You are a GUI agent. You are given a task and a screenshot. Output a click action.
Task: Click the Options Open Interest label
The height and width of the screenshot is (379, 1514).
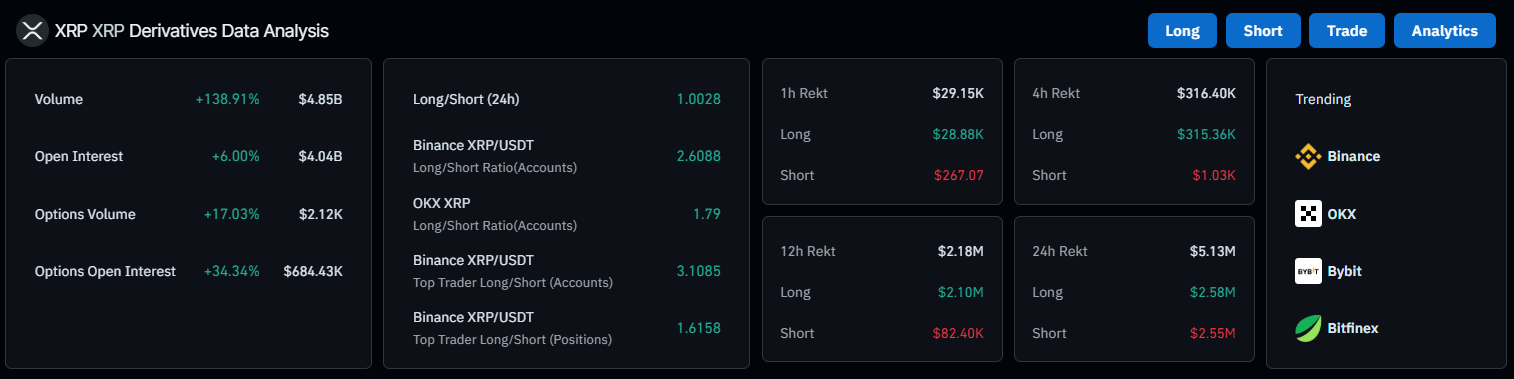point(105,271)
